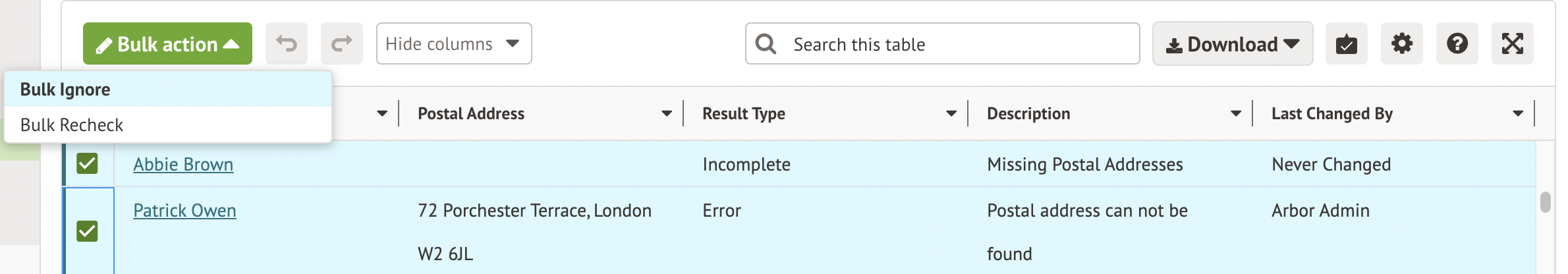Viewport: 1568px width, 274px height.
Task: Click the undo arrow icon
Action: tap(287, 44)
